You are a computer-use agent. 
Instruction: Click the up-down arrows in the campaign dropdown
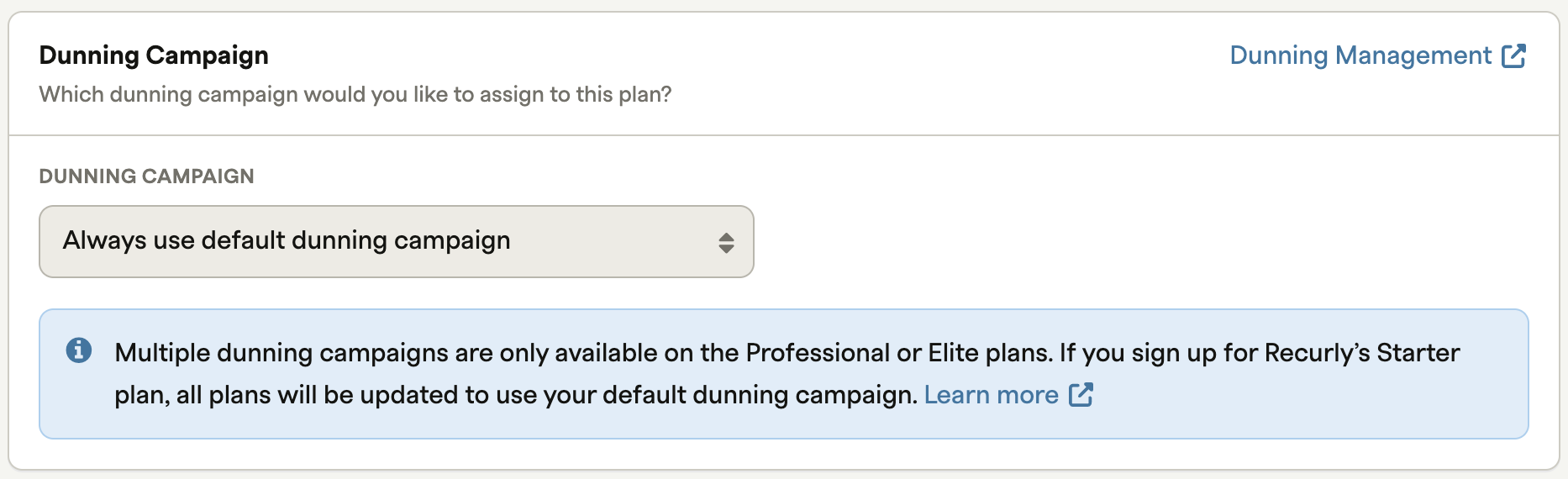tap(727, 243)
